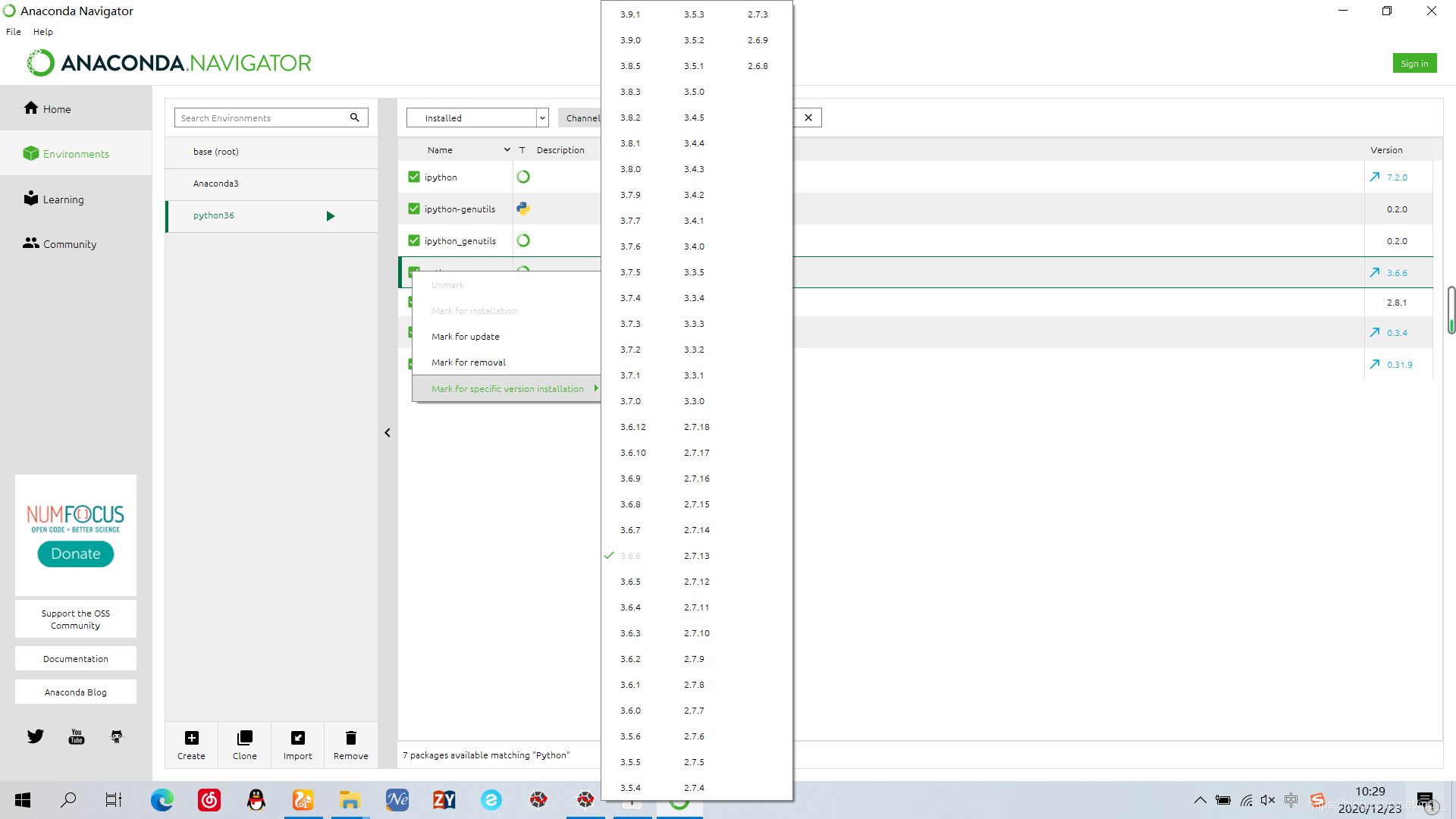Open the Twitter link icon
Image resolution: width=1456 pixels, height=819 pixels.
tap(36, 736)
